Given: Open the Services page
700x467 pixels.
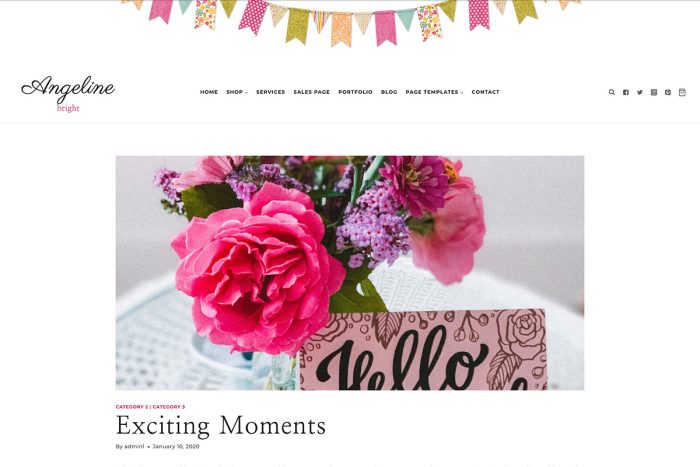Looking at the screenshot, I should tap(271, 92).
